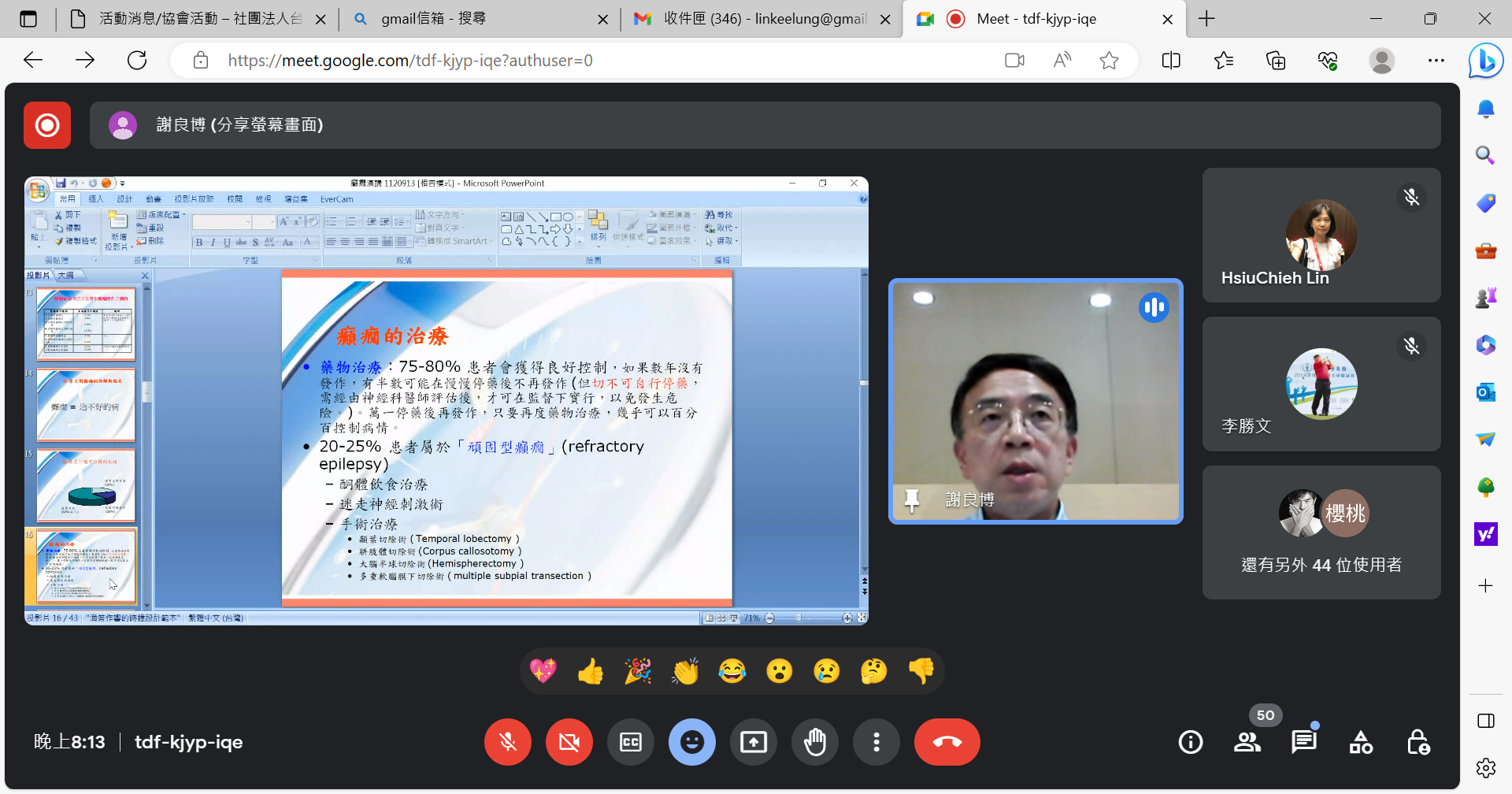The height and width of the screenshot is (794, 1512).
Task: Send the crying face reaction
Action: coord(827,671)
